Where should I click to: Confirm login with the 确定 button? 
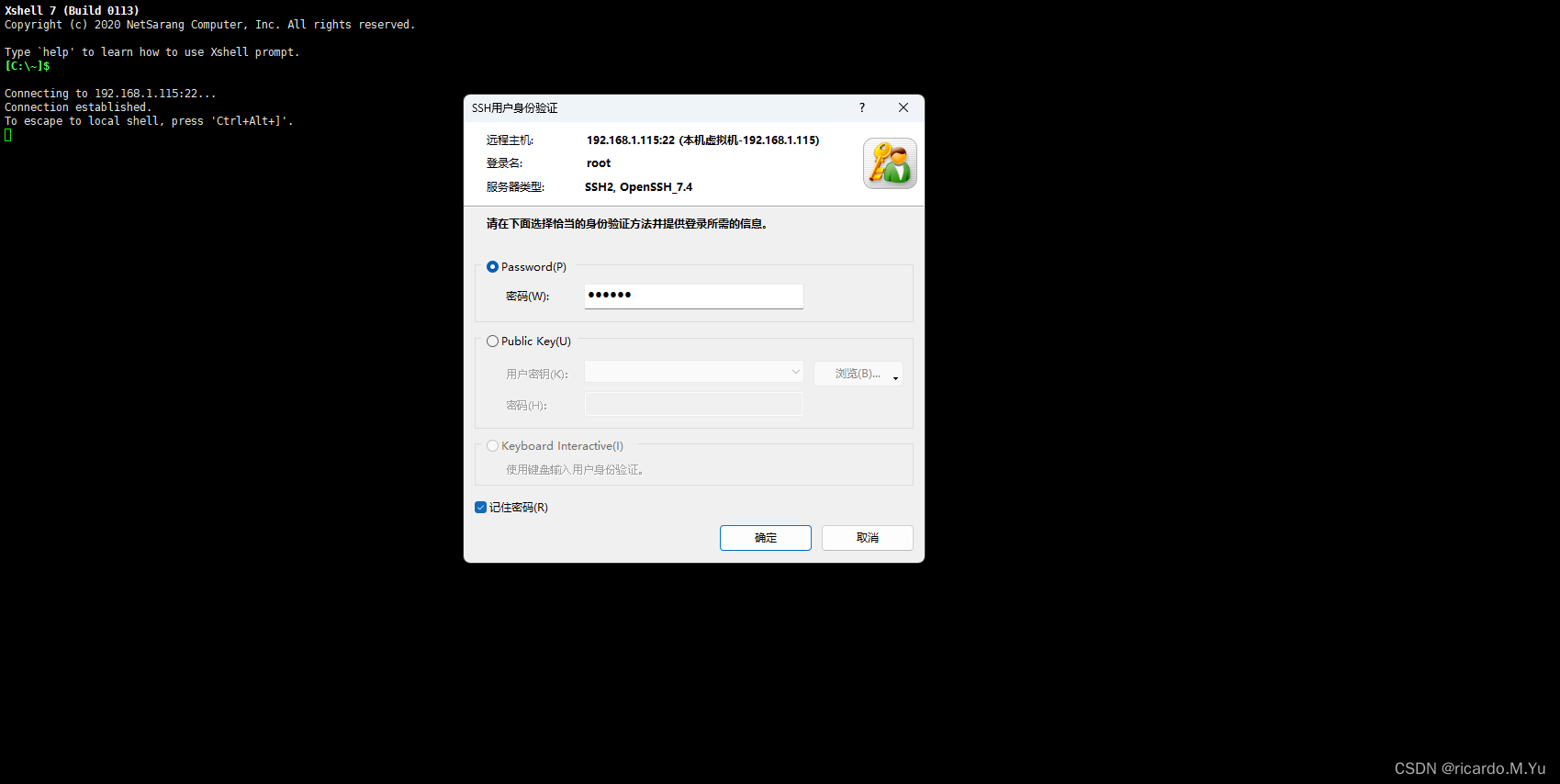[766, 538]
